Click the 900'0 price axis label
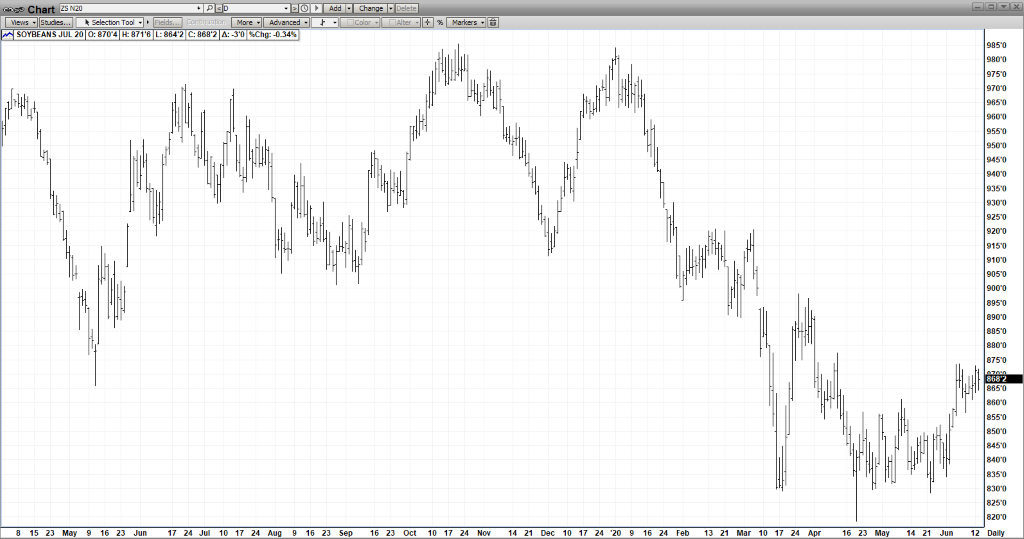Screen dimensions: 1024x539 pos(996,288)
